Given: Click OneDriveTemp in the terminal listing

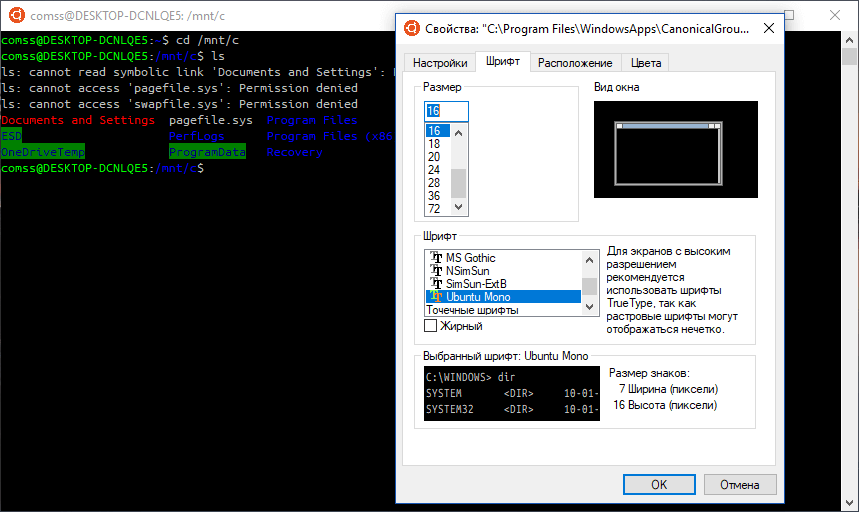Looking at the screenshot, I should pos(43,152).
